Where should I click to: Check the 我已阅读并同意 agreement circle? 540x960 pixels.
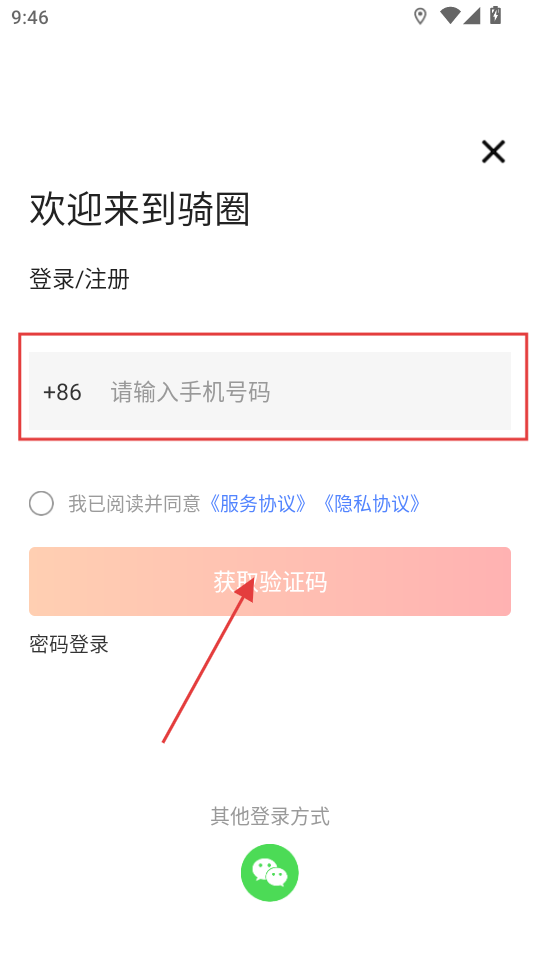[x=41, y=504]
